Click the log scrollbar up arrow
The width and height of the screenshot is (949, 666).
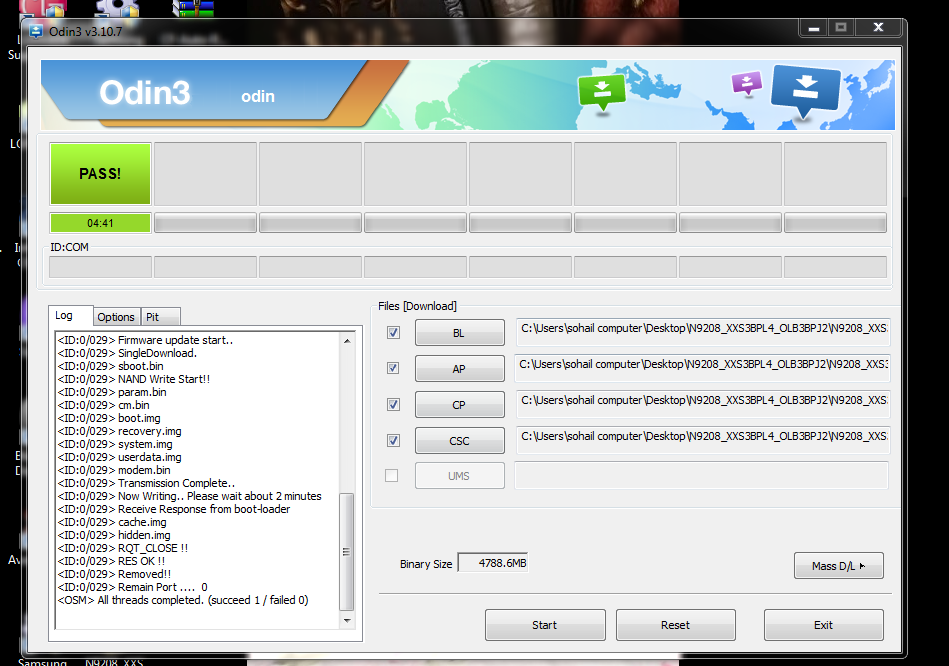tap(347, 341)
